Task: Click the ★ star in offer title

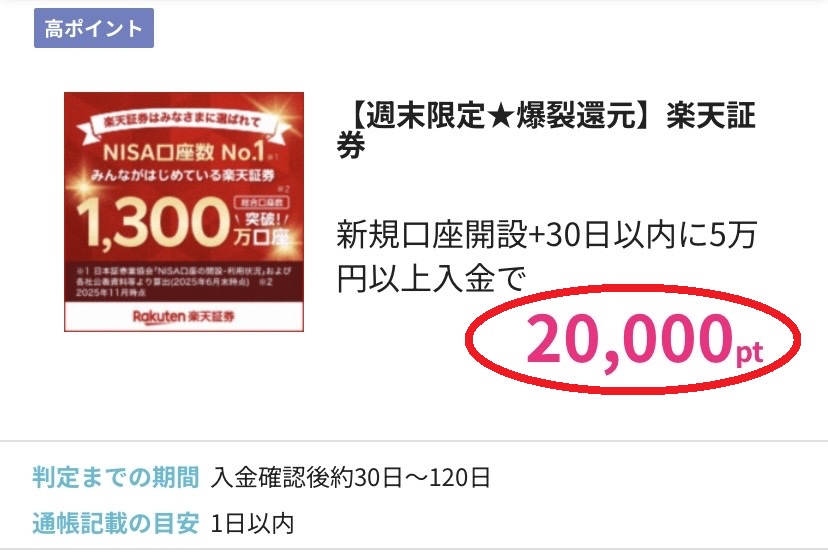Action: [x=501, y=116]
